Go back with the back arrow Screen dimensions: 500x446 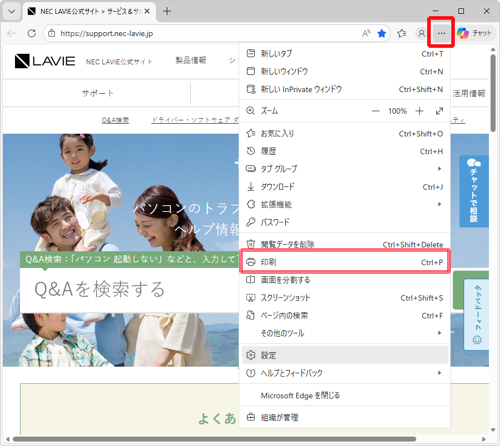(12, 33)
